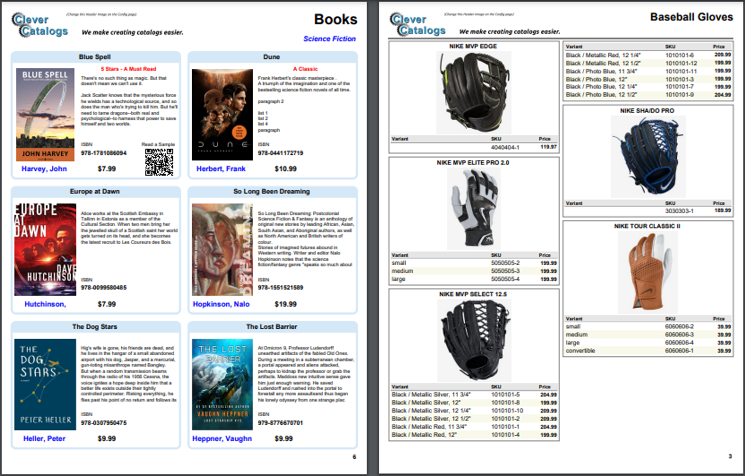Select the Black / Metallic Red, 12 1/4" variant
Screen dimensions: 746x476
click(x=603, y=55)
